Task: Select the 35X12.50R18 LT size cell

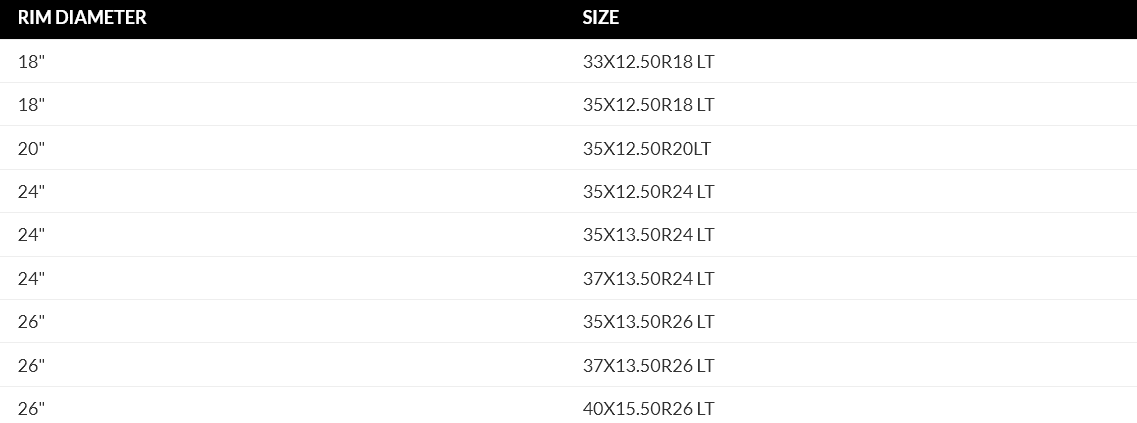Action: point(648,105)
